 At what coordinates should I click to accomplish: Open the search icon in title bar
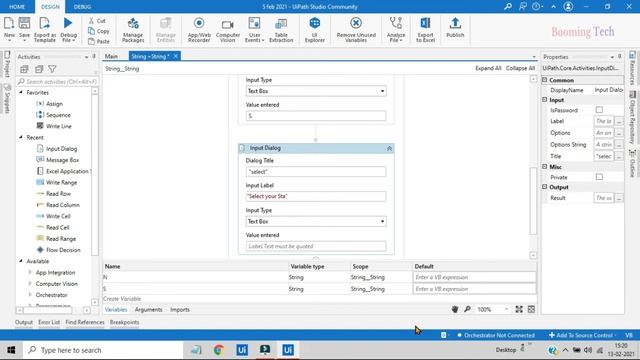(508, 7)
